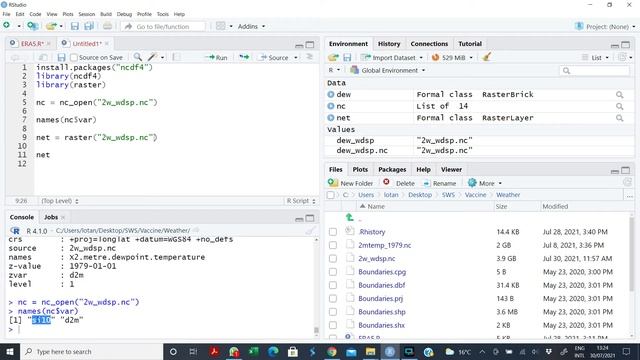The height and width of the screenshot is (360, 640).
Task: Expand the dew object row
Action: tap(331, 94)
